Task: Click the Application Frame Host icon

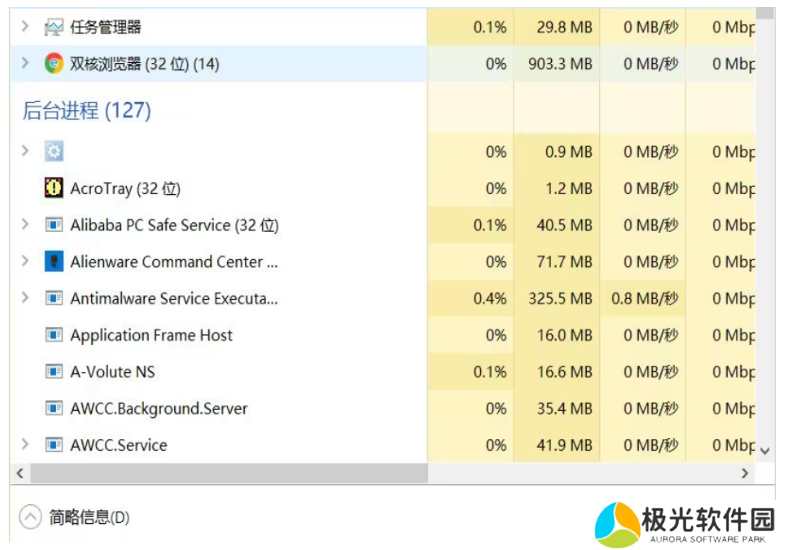Action: [54, 335]
